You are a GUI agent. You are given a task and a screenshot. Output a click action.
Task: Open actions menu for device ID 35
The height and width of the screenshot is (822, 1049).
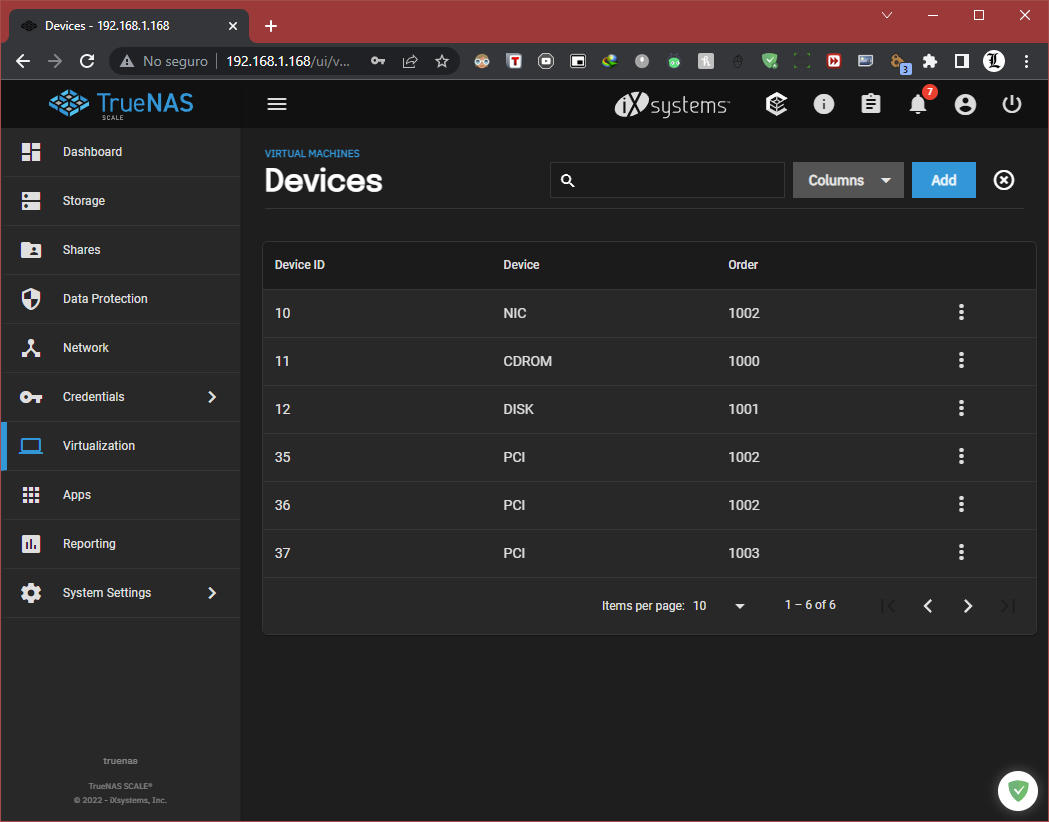click(961, 457)
